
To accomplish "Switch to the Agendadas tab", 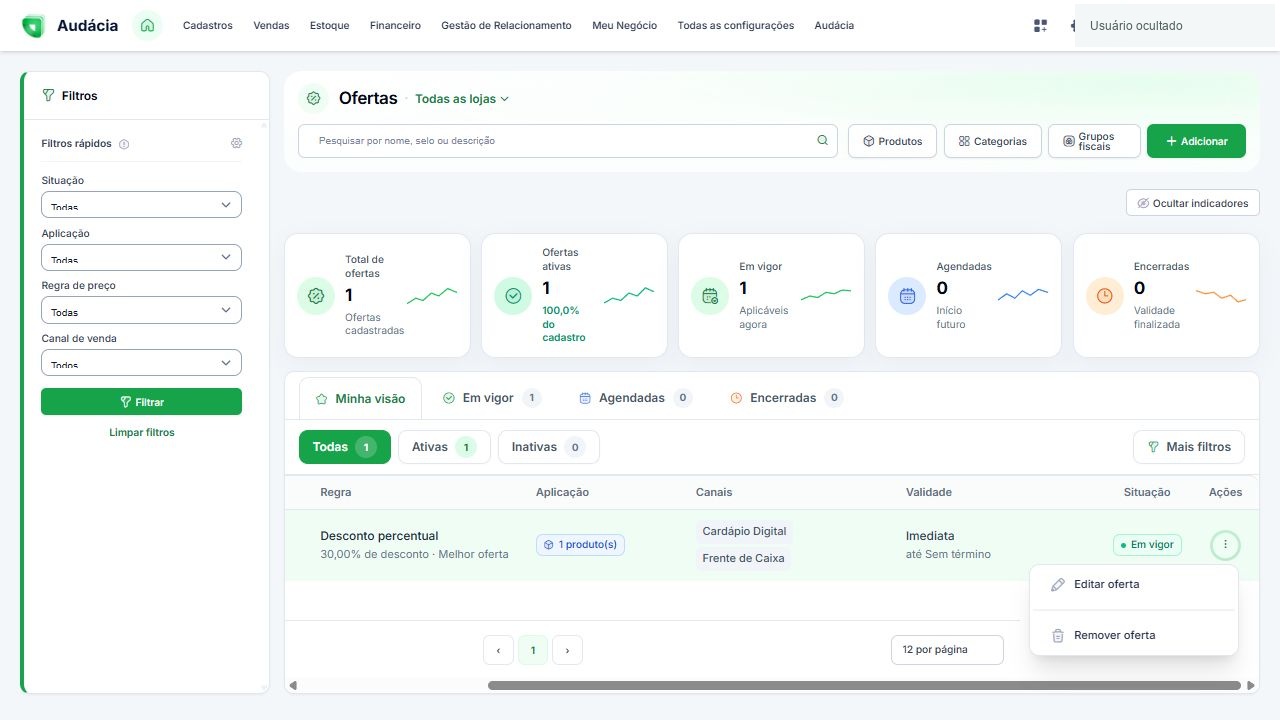I will click(x=635, y=398).
